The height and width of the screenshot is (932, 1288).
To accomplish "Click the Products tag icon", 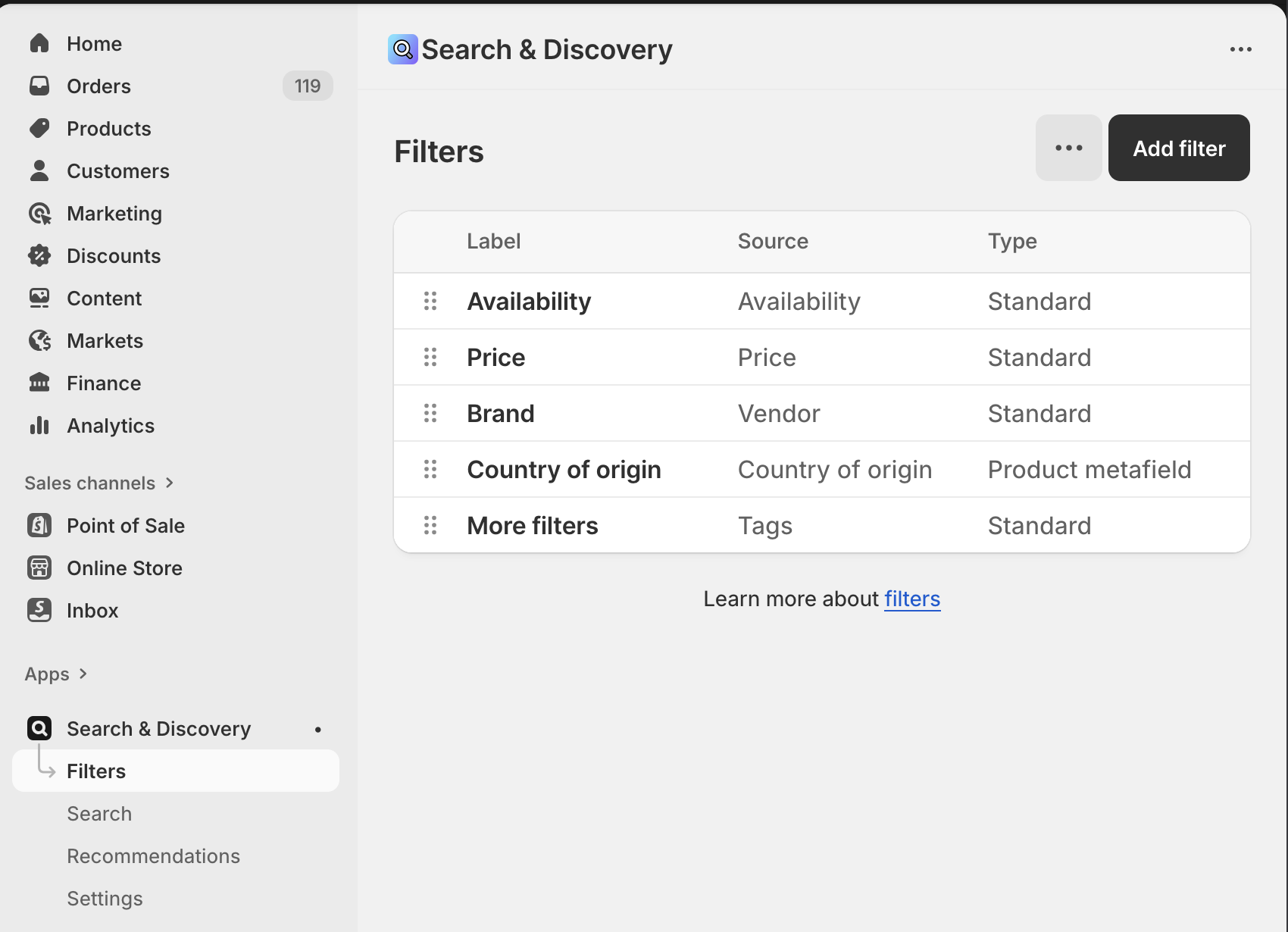I will [39, 129].
